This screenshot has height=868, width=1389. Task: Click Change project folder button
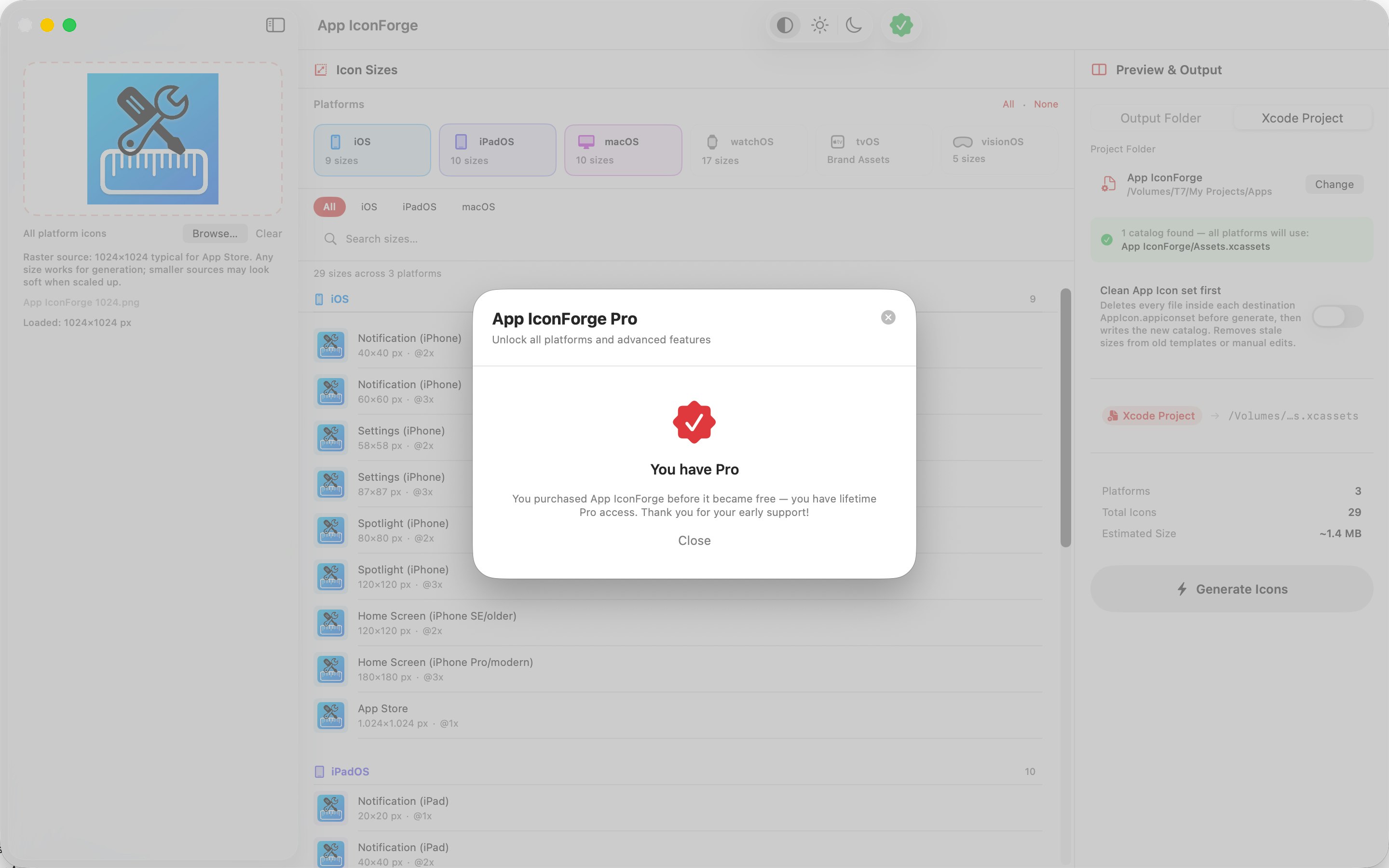point(1334,184)
